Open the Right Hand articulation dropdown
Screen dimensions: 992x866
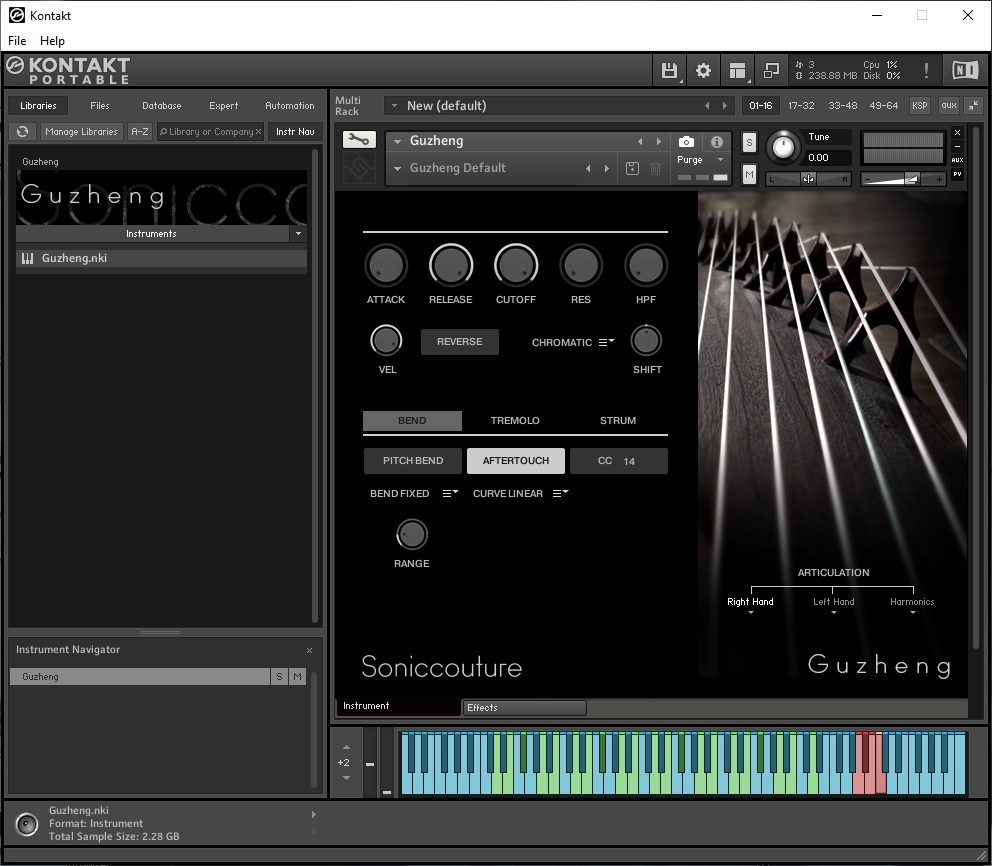pos(750,605)
